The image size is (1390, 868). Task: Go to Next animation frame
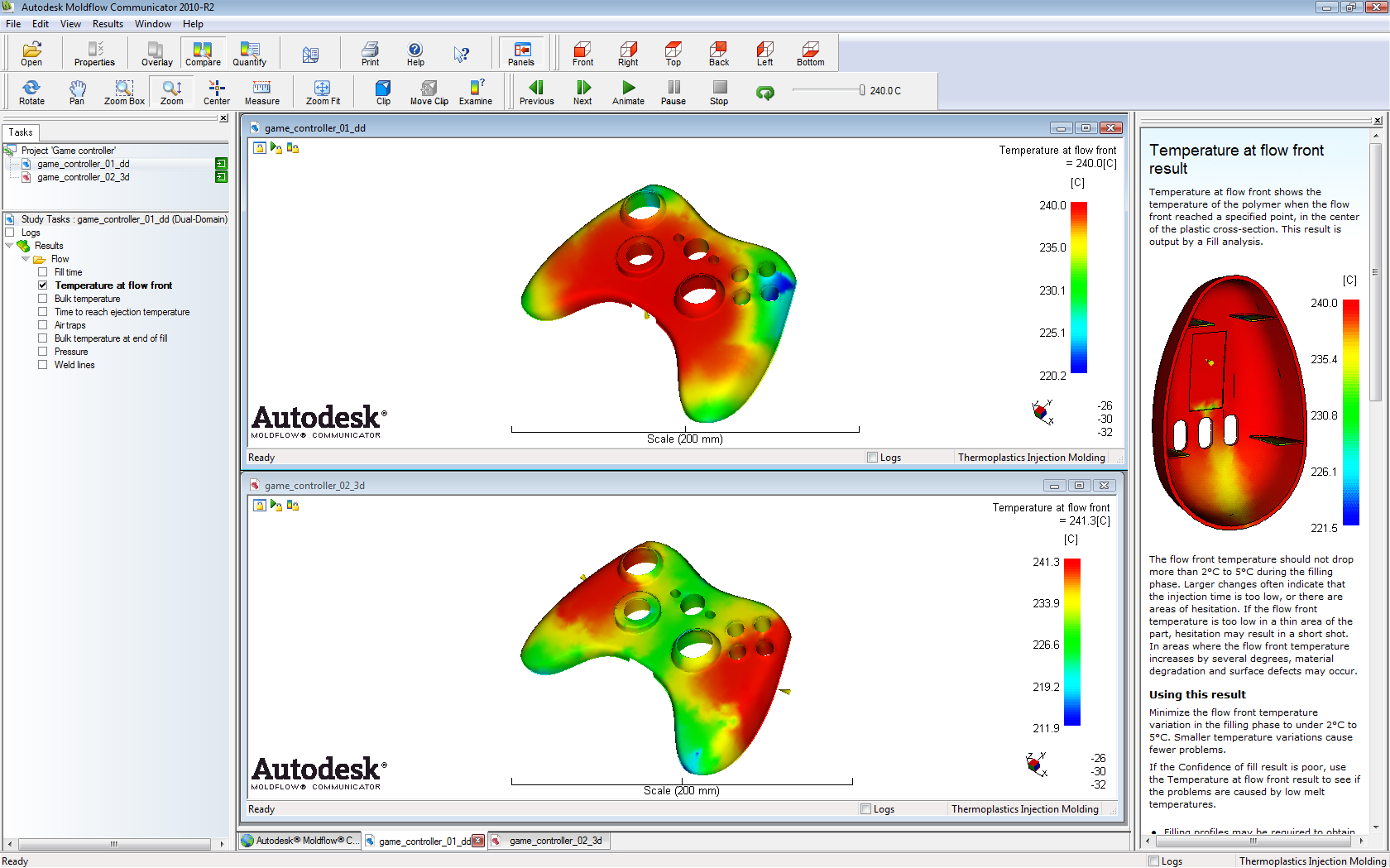tap(582, 92)
